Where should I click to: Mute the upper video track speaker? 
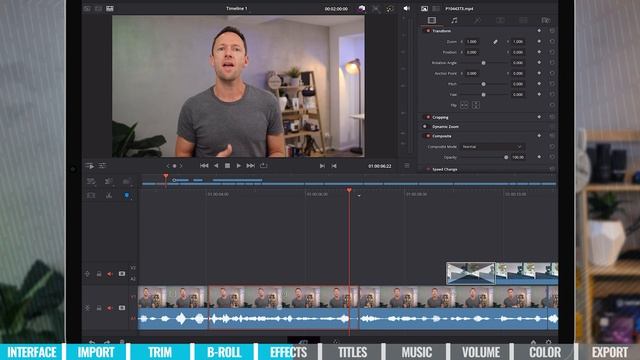pos(110,274)
